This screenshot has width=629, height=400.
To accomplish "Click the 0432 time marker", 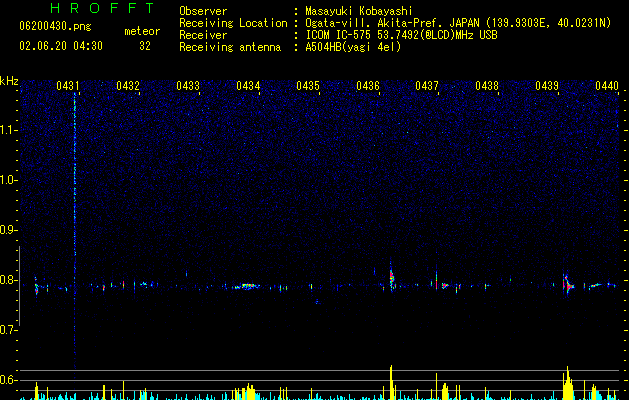I will (128, 86).
